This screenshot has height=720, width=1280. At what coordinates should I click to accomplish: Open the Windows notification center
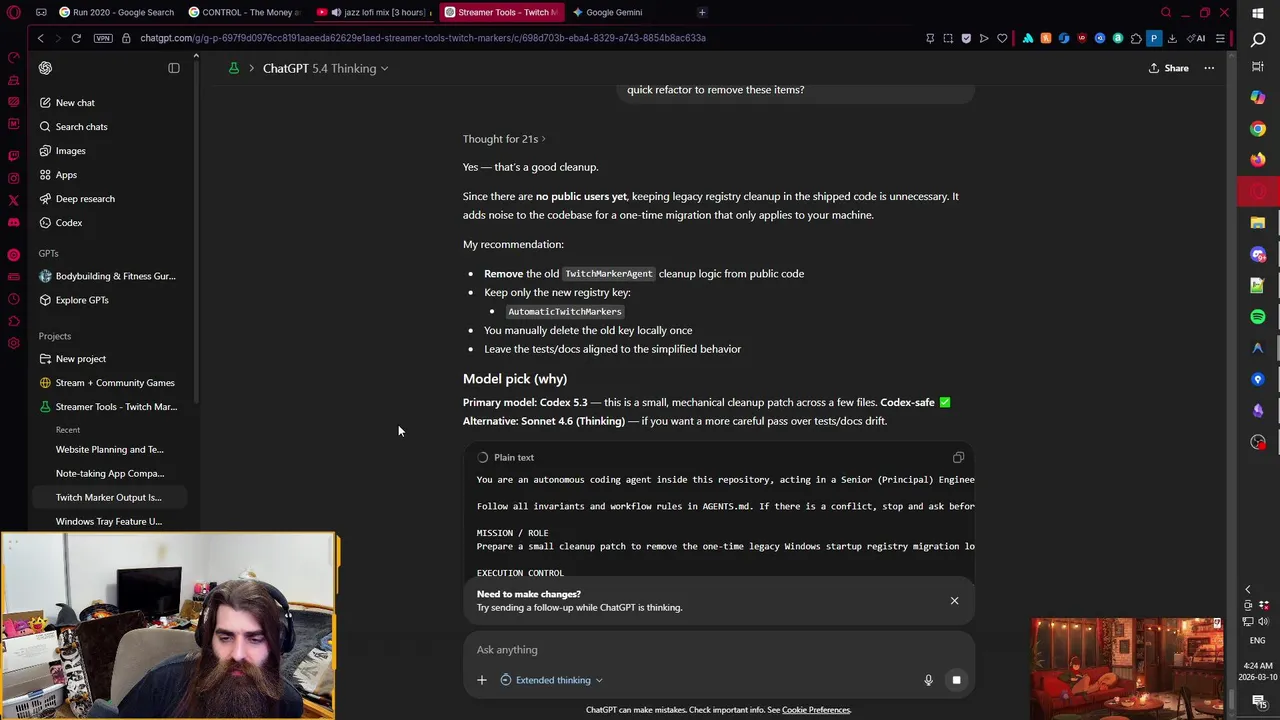1258,702
